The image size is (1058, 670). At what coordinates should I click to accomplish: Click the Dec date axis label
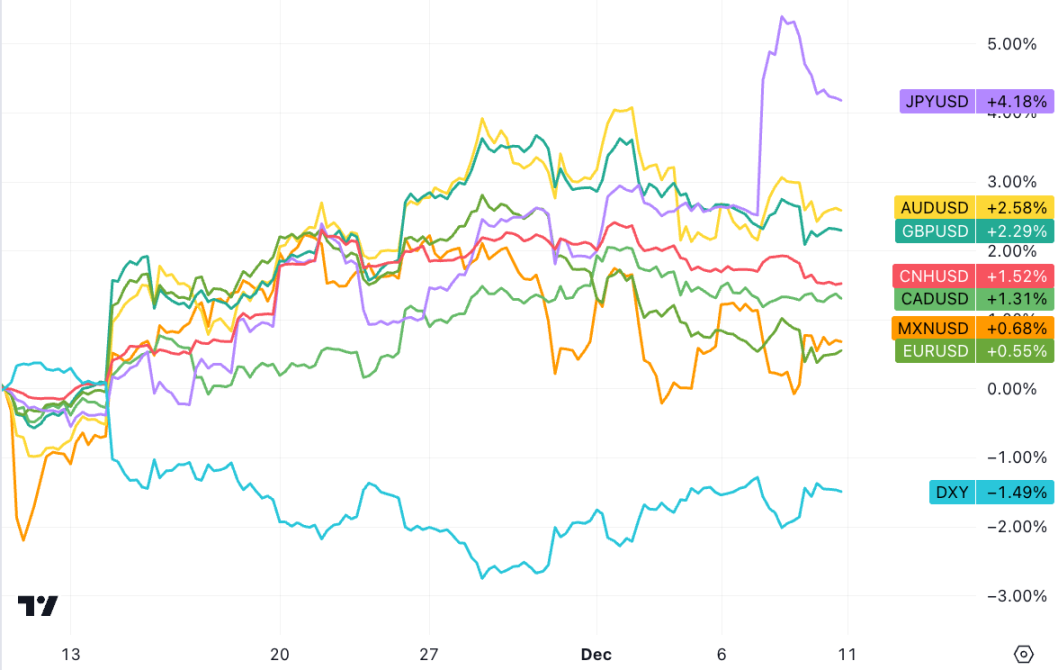pyautogui.click(x=595, y=654)
